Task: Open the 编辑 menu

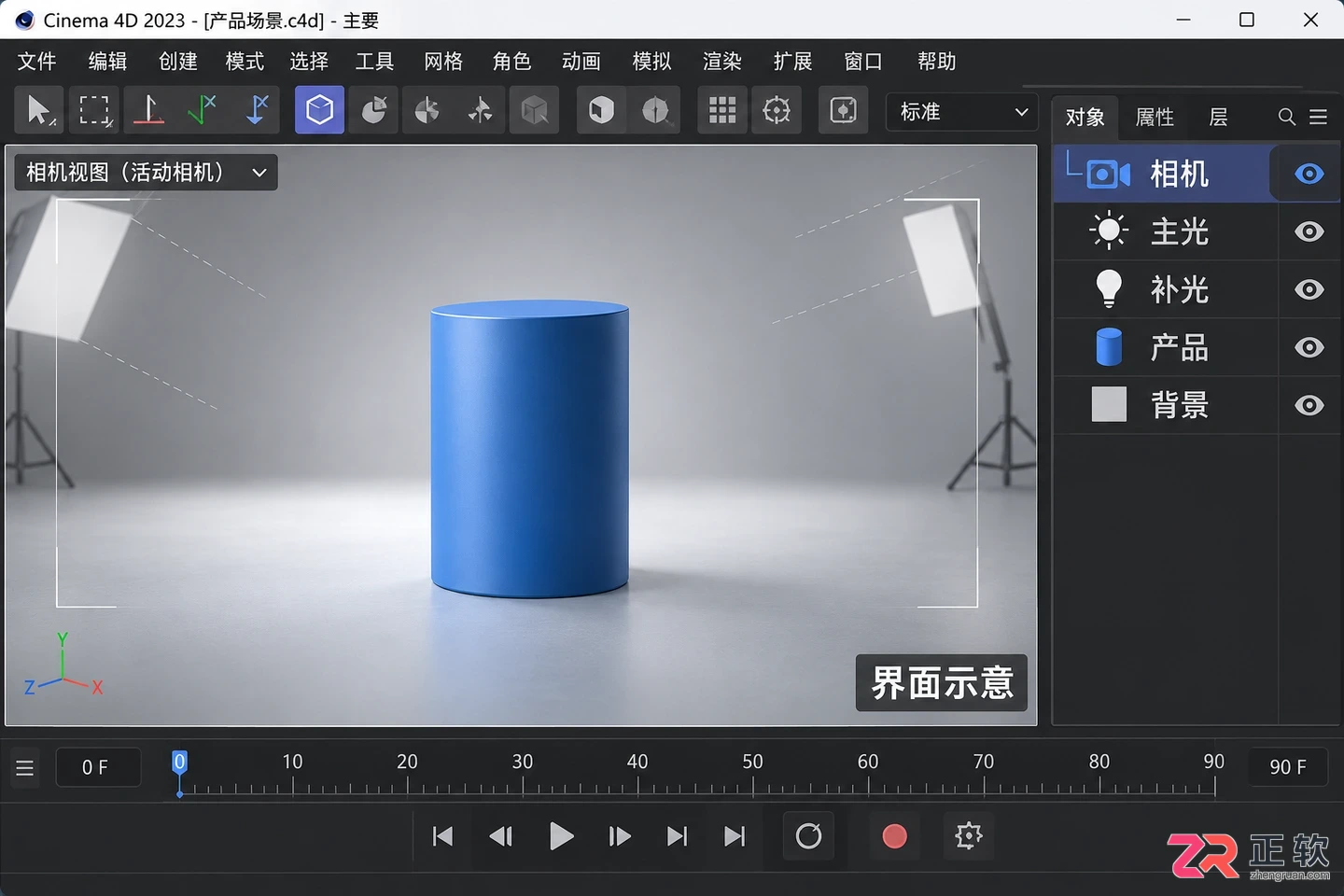Action: pos(107,62)
